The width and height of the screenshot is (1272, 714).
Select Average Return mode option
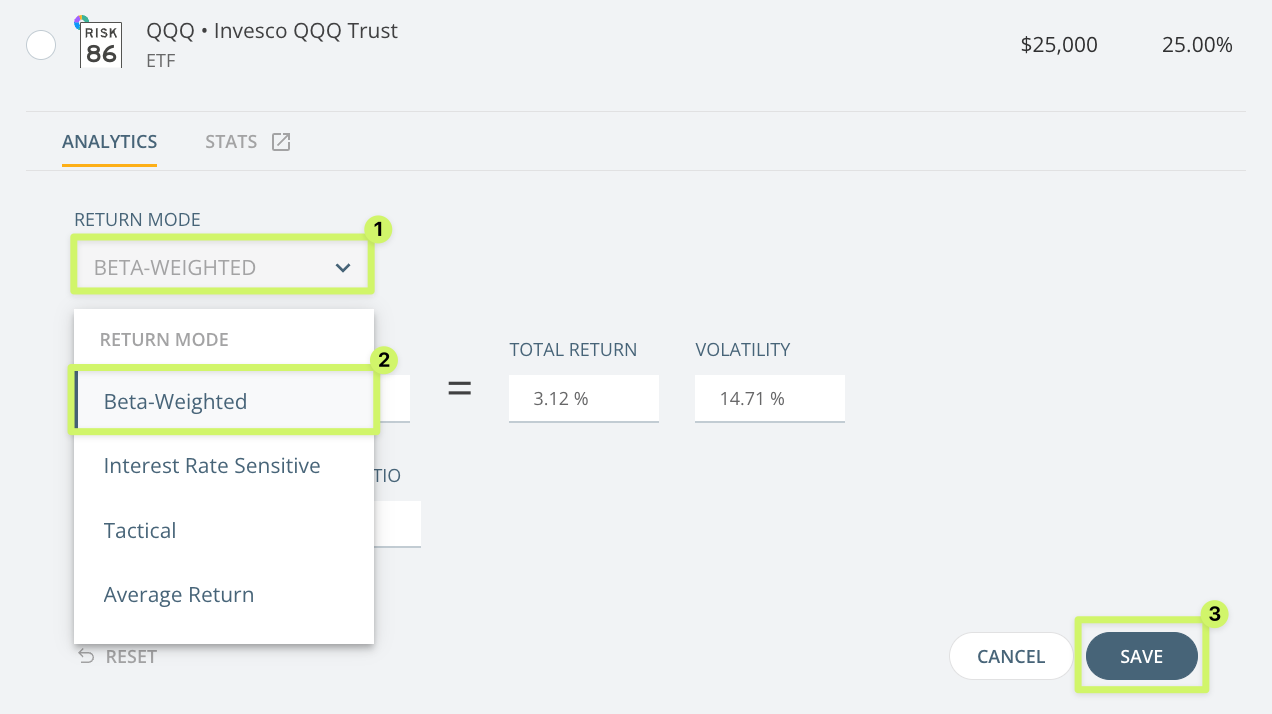178,594
